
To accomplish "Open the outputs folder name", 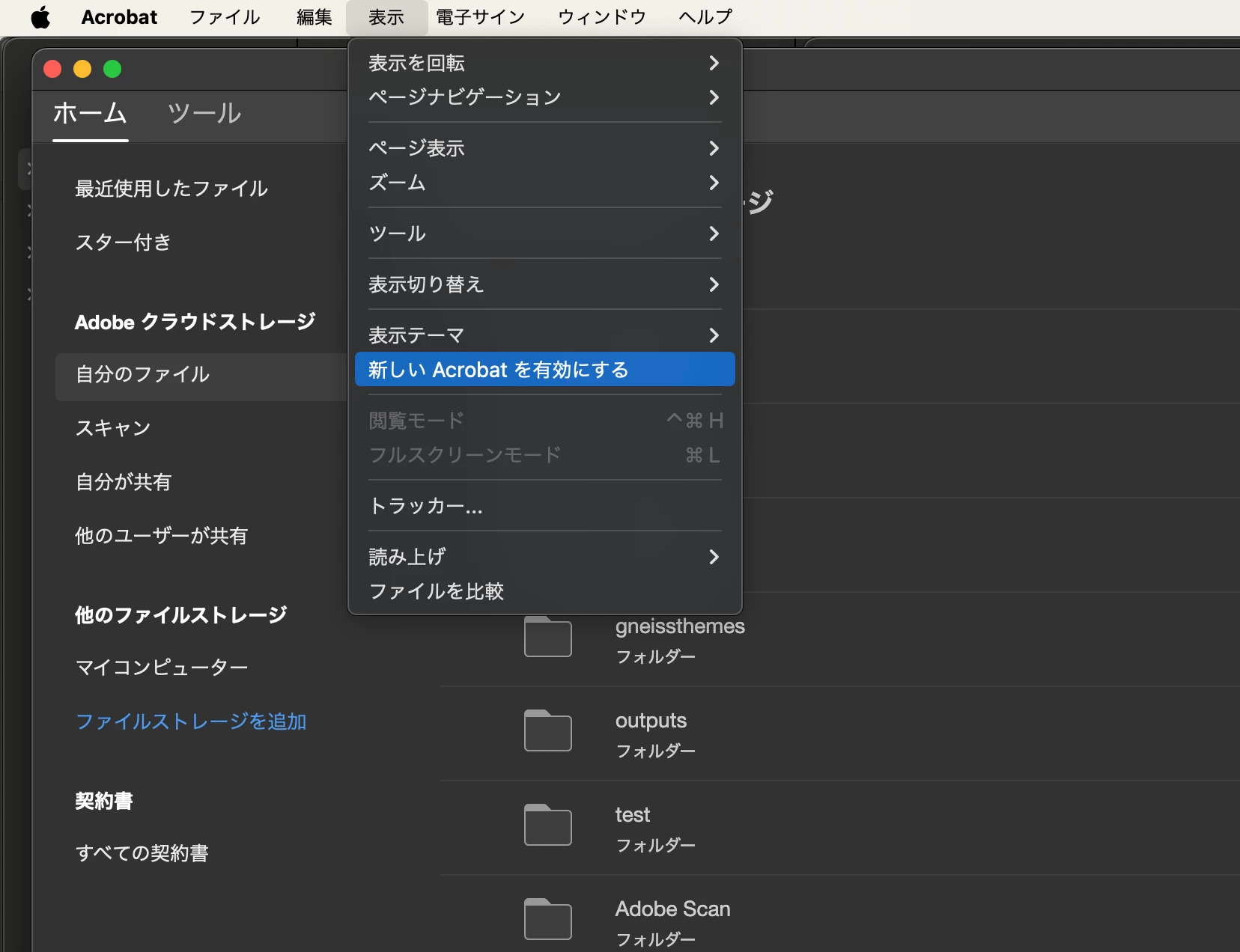I will point(651,720).
